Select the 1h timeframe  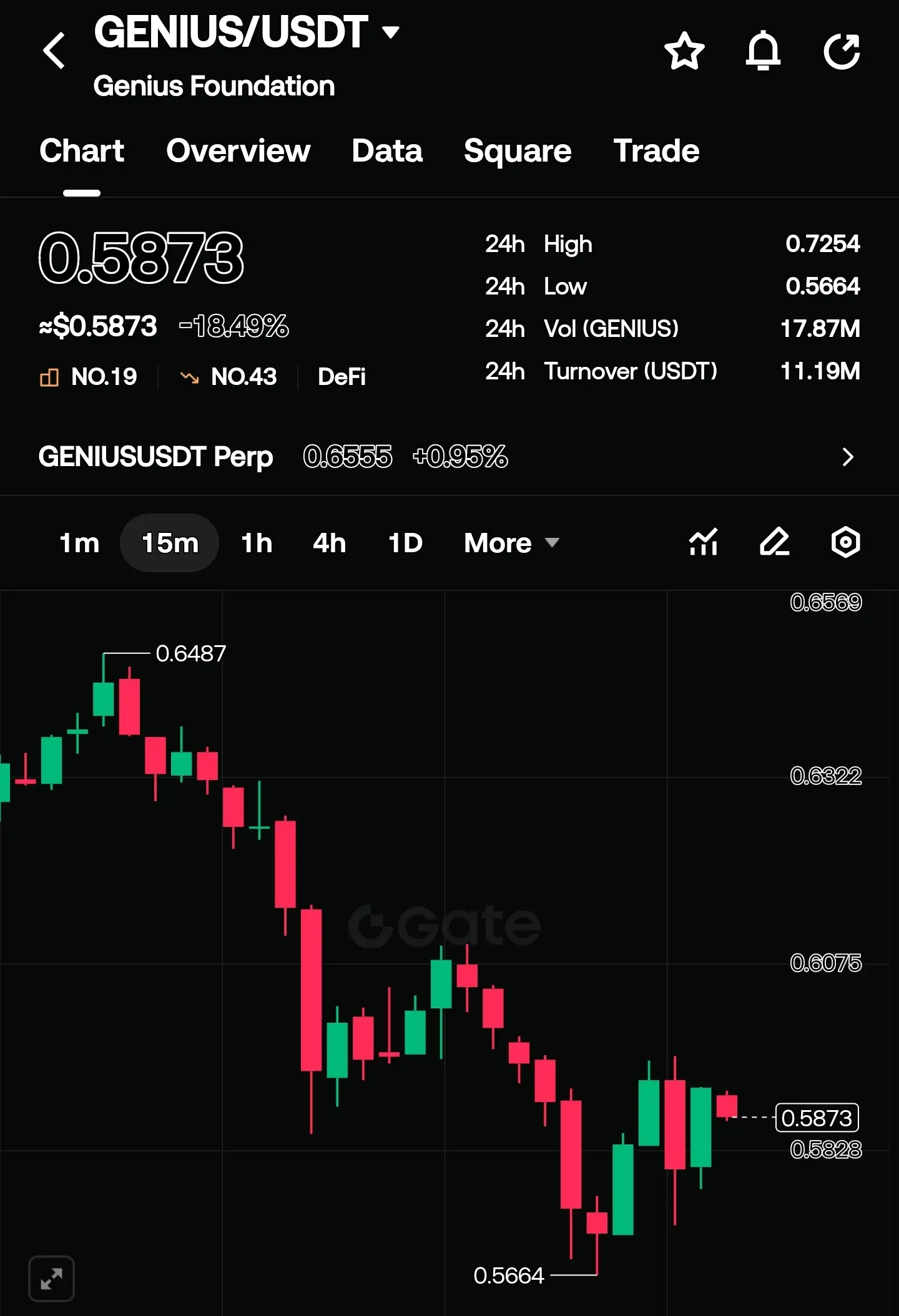coord(257,543)
